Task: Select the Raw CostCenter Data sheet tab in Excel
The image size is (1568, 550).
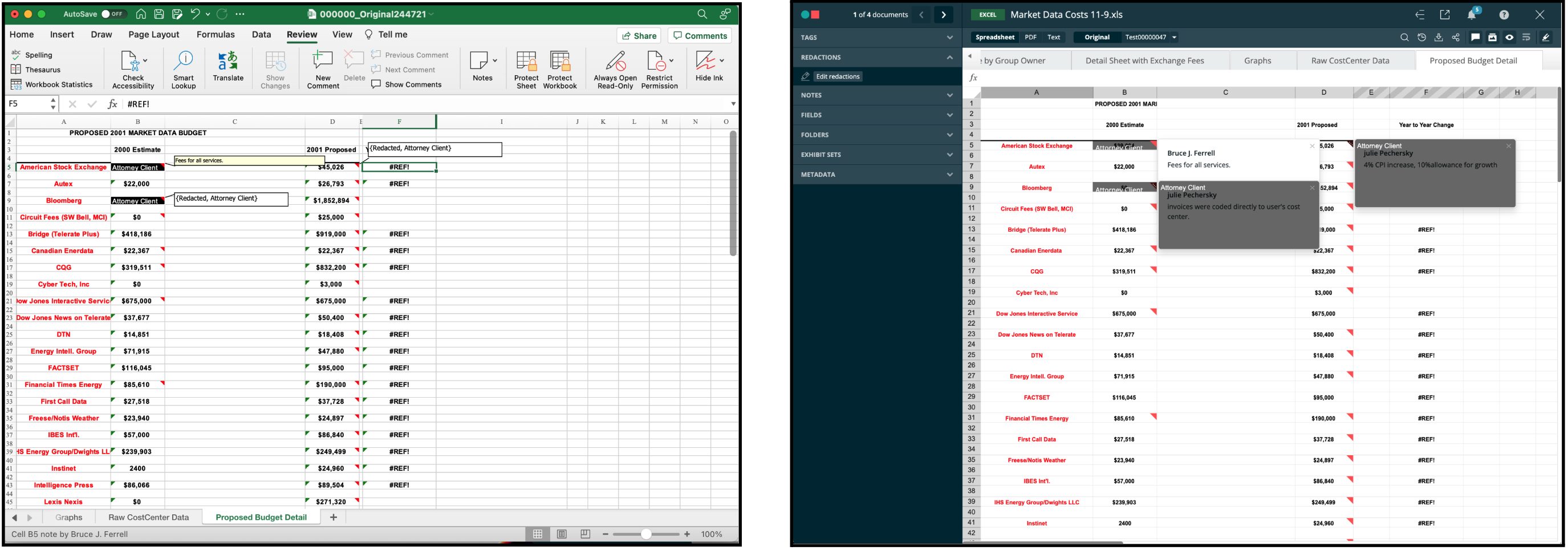Action: [148, 517]
